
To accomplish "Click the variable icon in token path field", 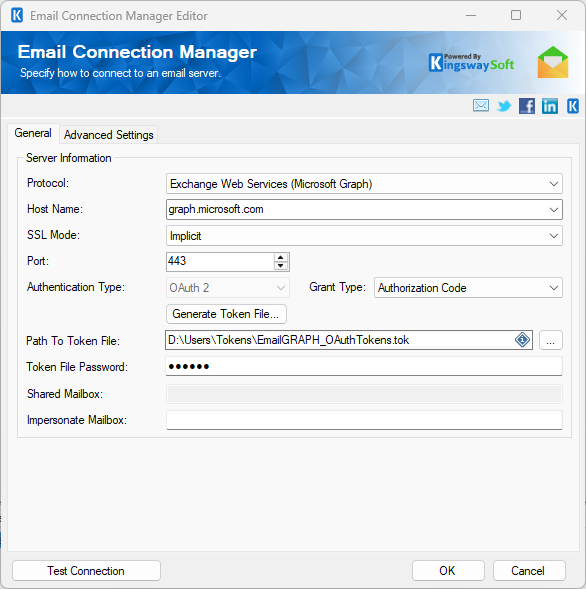I will click(522, 340).
